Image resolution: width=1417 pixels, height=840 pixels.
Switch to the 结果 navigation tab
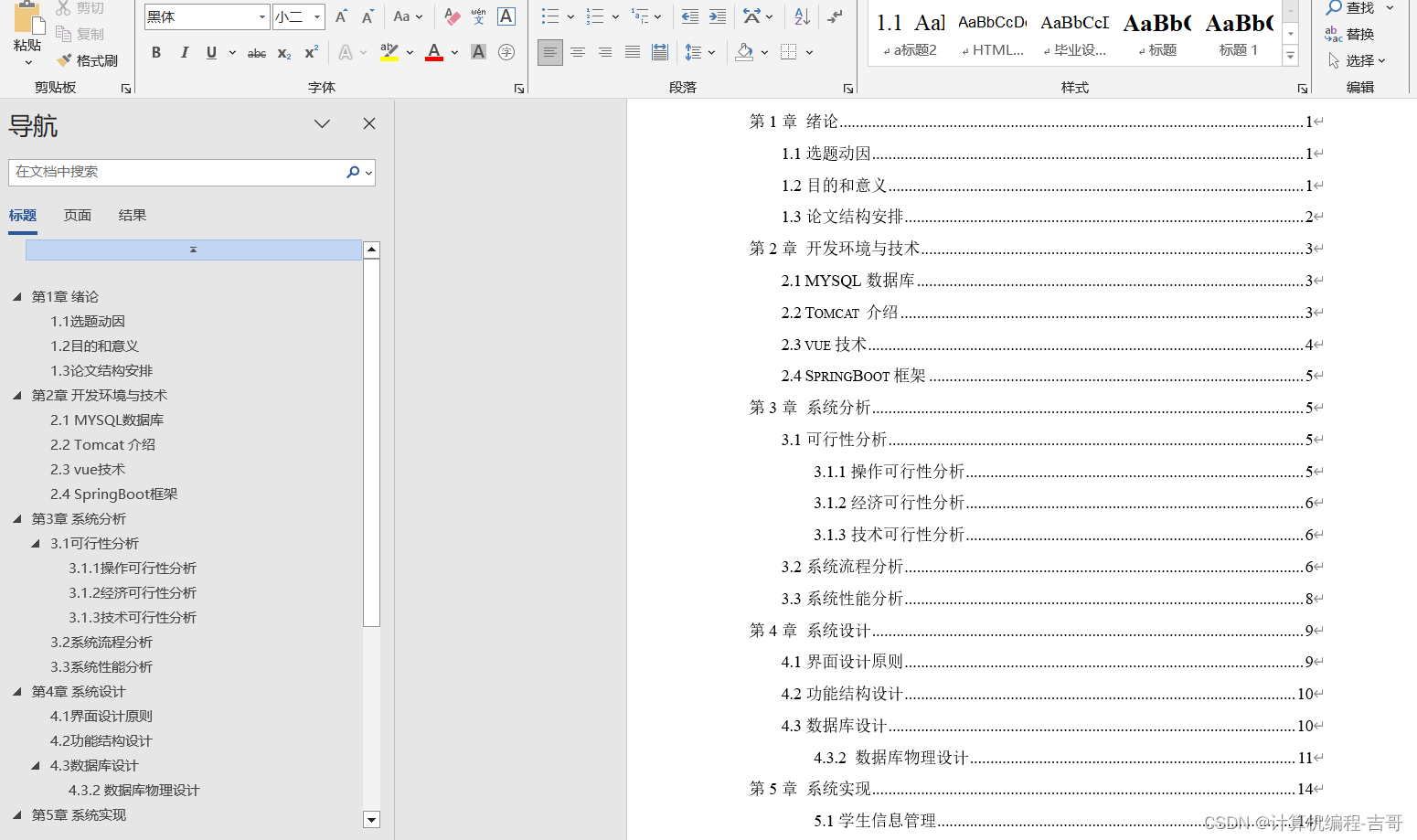[x=133, y=215]
